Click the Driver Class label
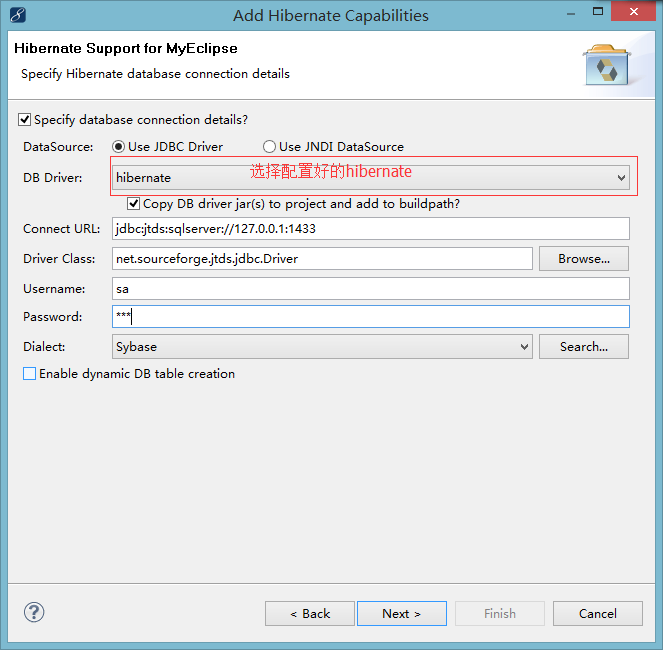663x650 pixels. point(59,259)
